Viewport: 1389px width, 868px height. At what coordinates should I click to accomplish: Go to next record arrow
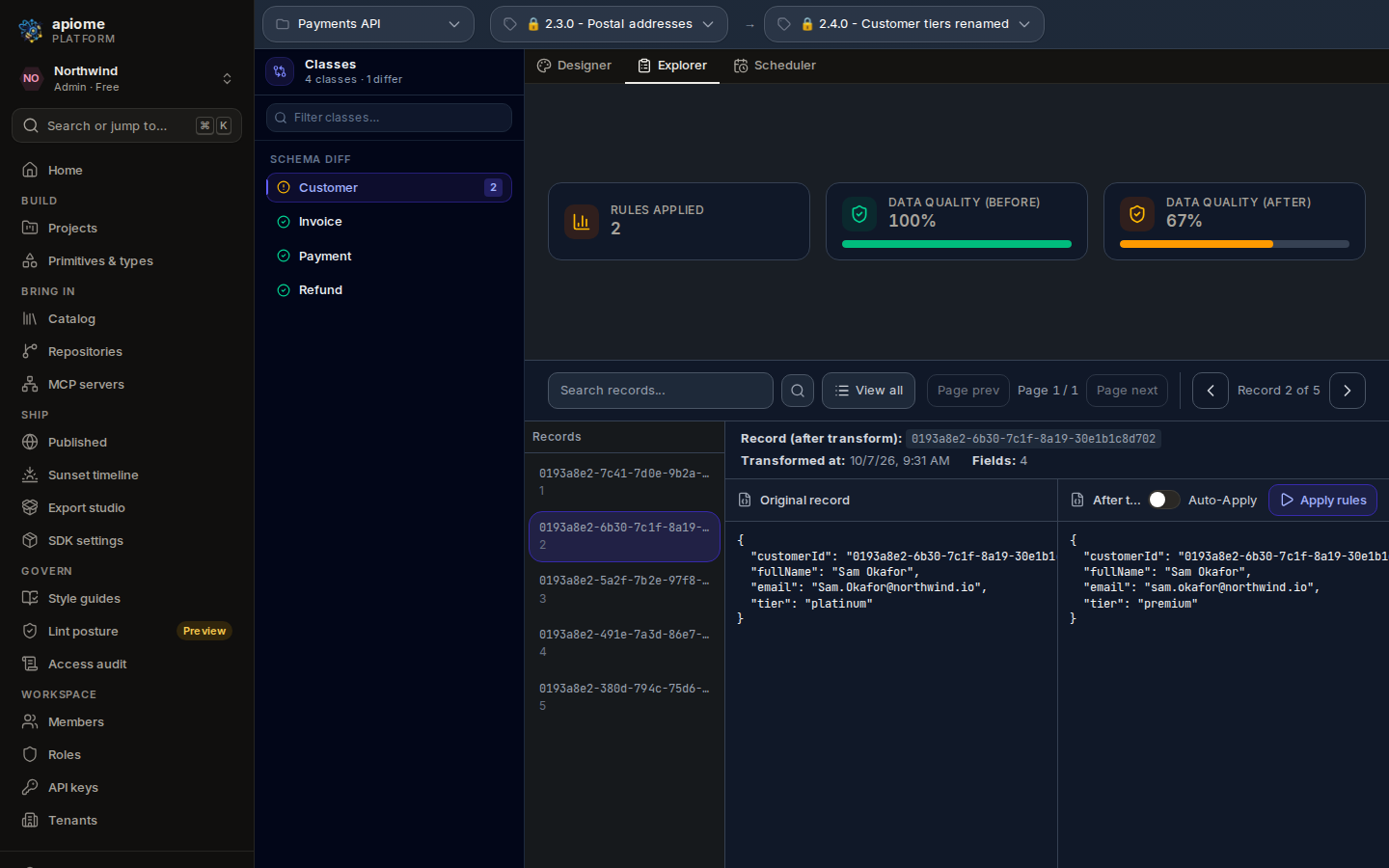1348,391
